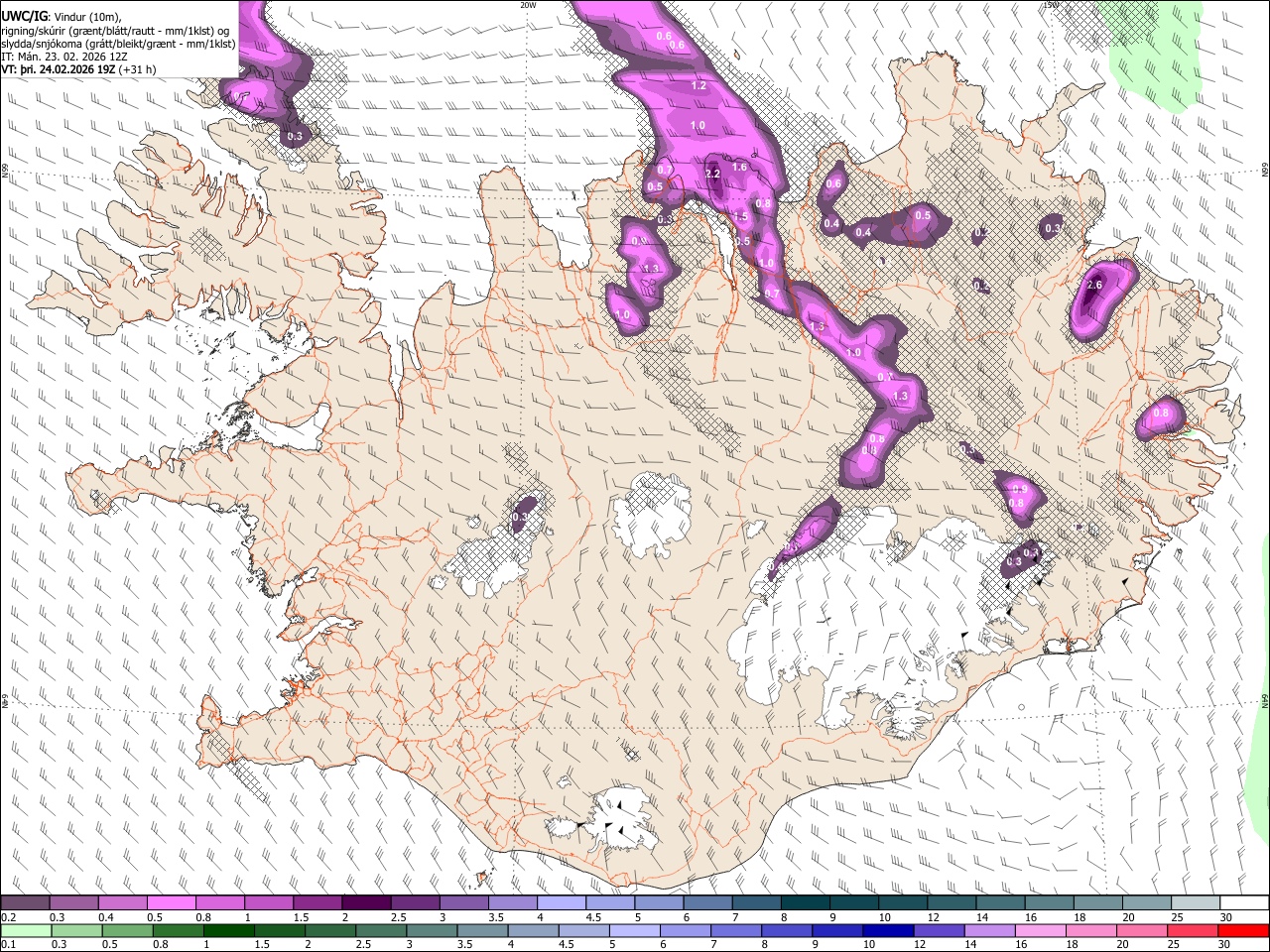Click the bottom-row pale green swatch between 0.1 and 0.3

27,930
